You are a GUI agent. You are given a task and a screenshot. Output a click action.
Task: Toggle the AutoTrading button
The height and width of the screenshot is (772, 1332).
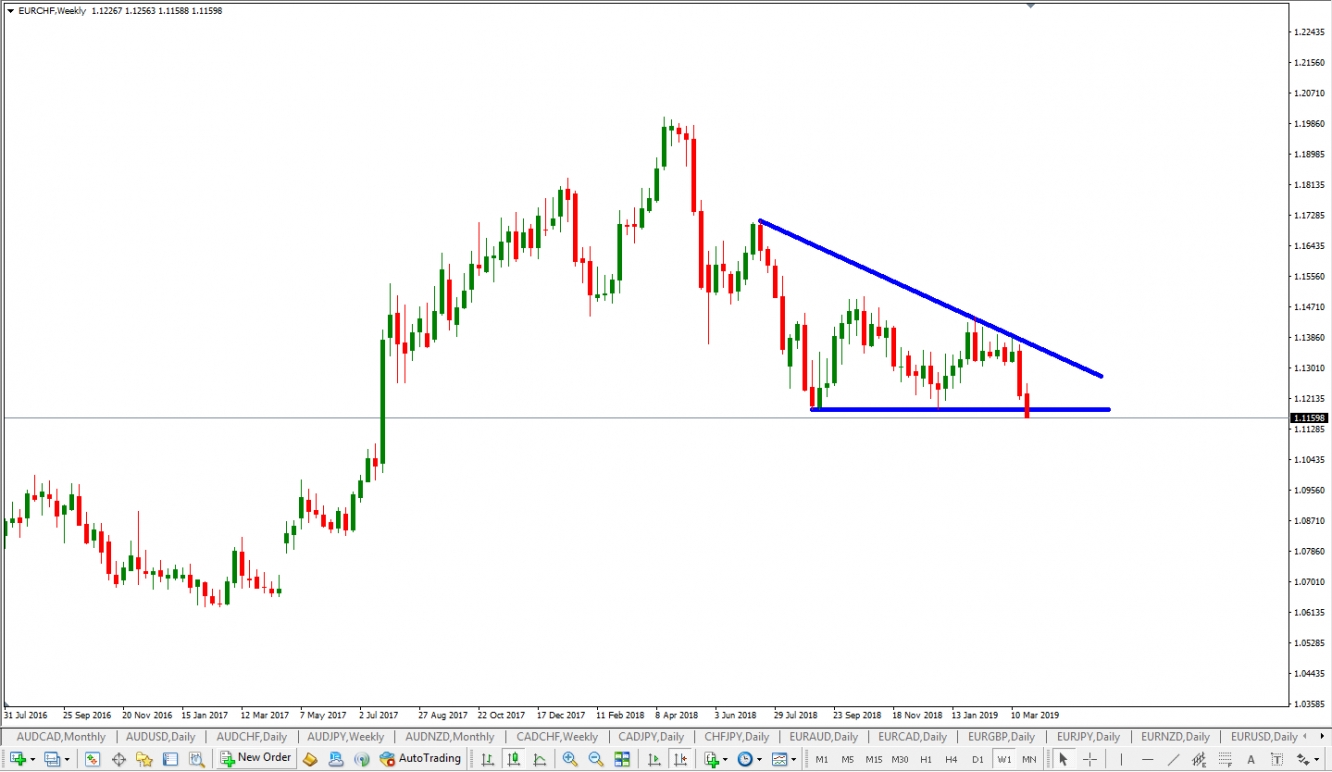click(420, 758)
